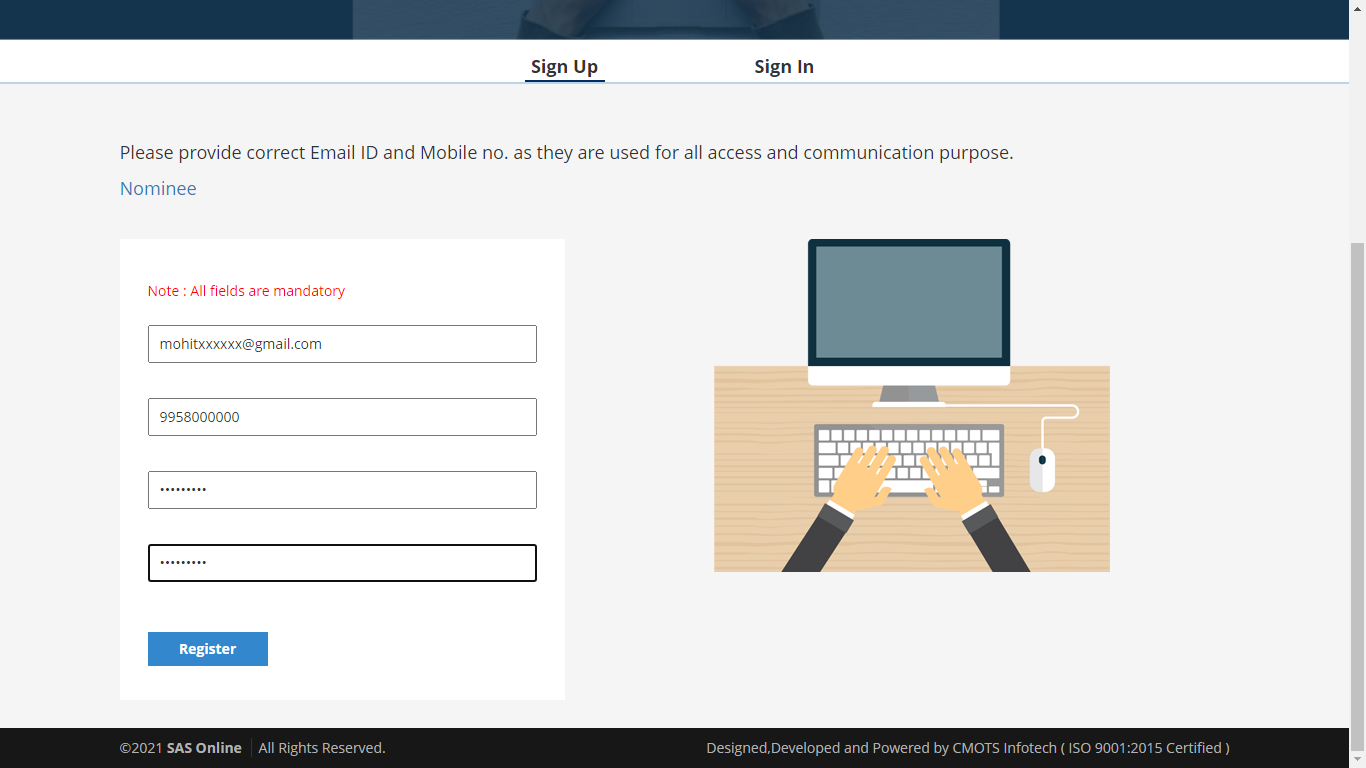The width and height of the screenshot is (1366, 768).
Task: Focus the mobile number field 9958000000
Action: 342,417
